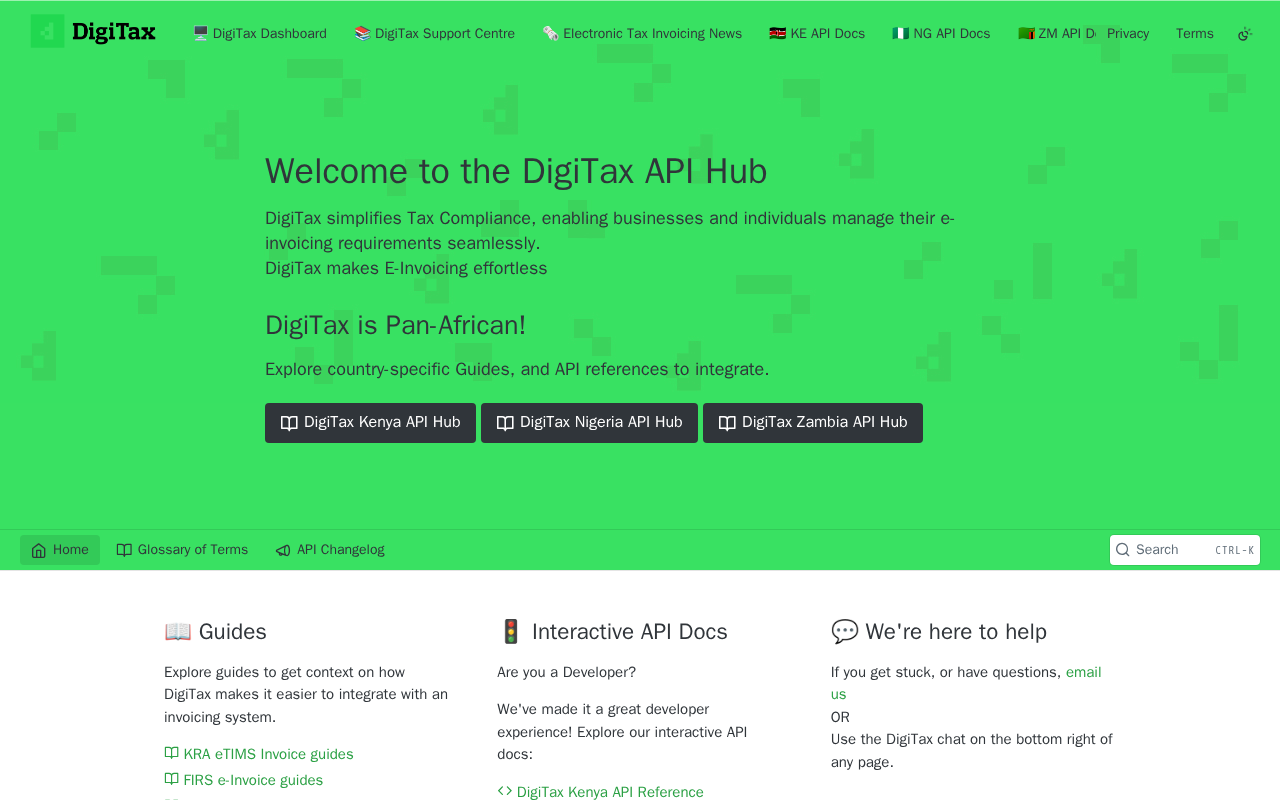Open DigiTax Kenya API Hub button

click(x=370, y=423)
